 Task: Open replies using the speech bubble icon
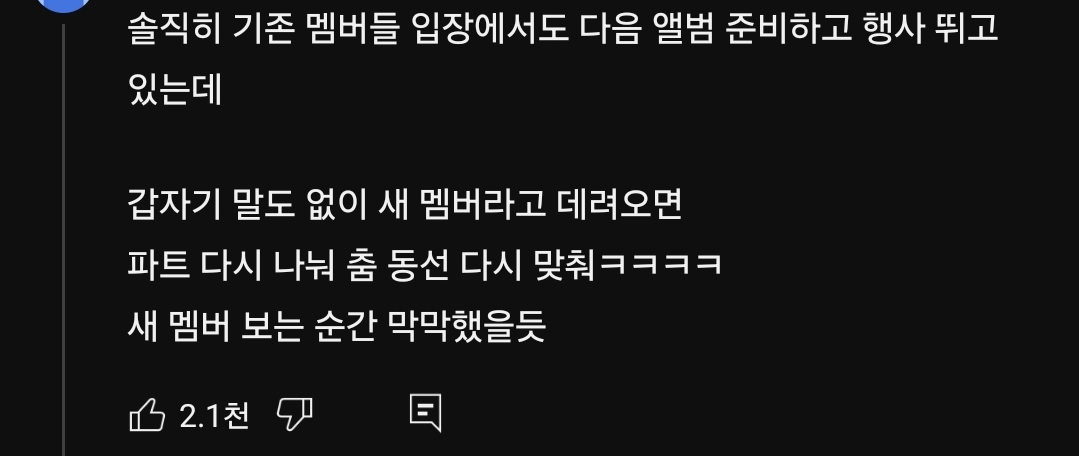(x=425, y=413)
